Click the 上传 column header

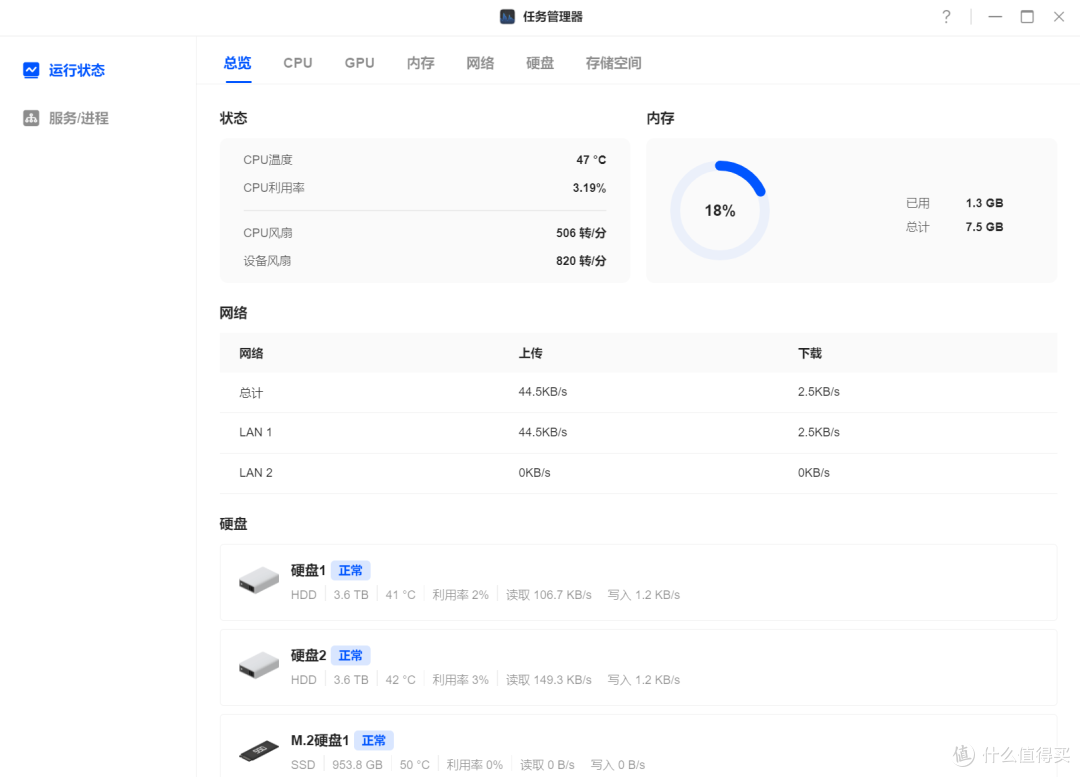coord(530,353)
